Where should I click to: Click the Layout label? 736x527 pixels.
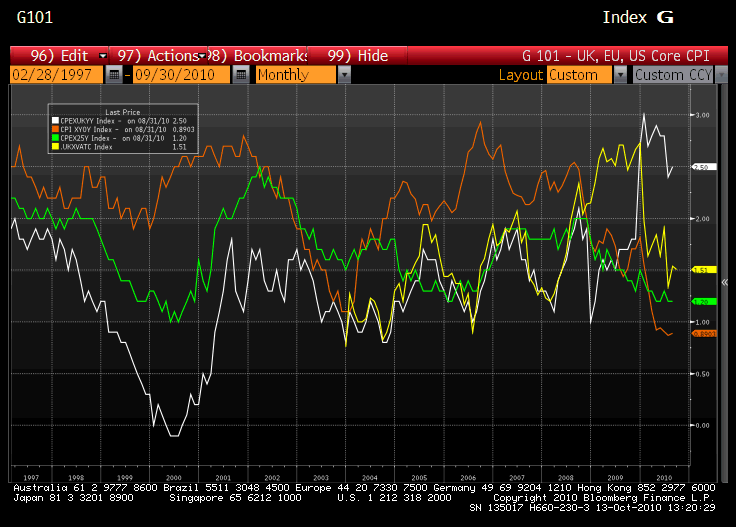coord(521,75)
